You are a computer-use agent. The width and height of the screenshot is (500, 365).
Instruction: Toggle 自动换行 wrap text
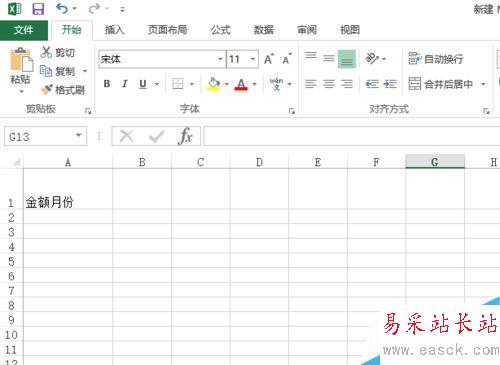click(x=435, y=59)
